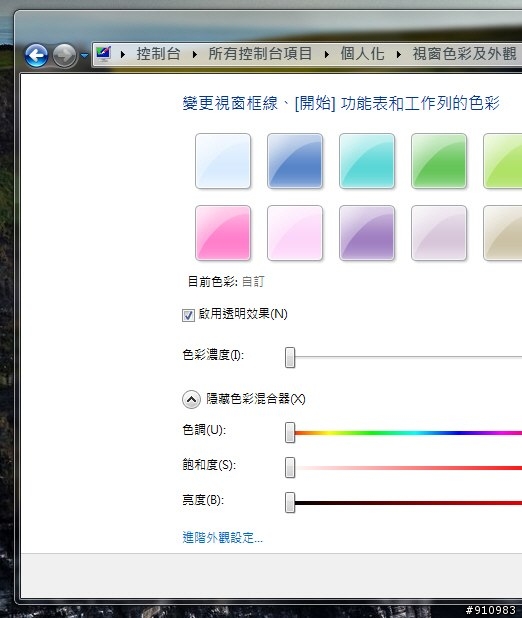
Task: Click the control panel icon in address bar
Action: click(x=104, y=54)
